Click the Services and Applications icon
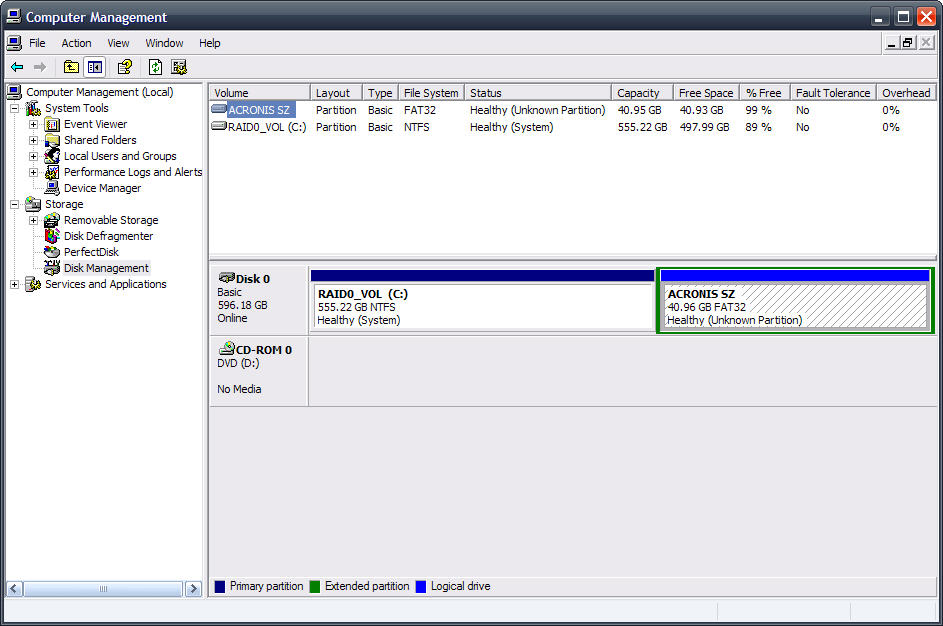This screenshot has height=626, width=943. [x=33, y=284]
